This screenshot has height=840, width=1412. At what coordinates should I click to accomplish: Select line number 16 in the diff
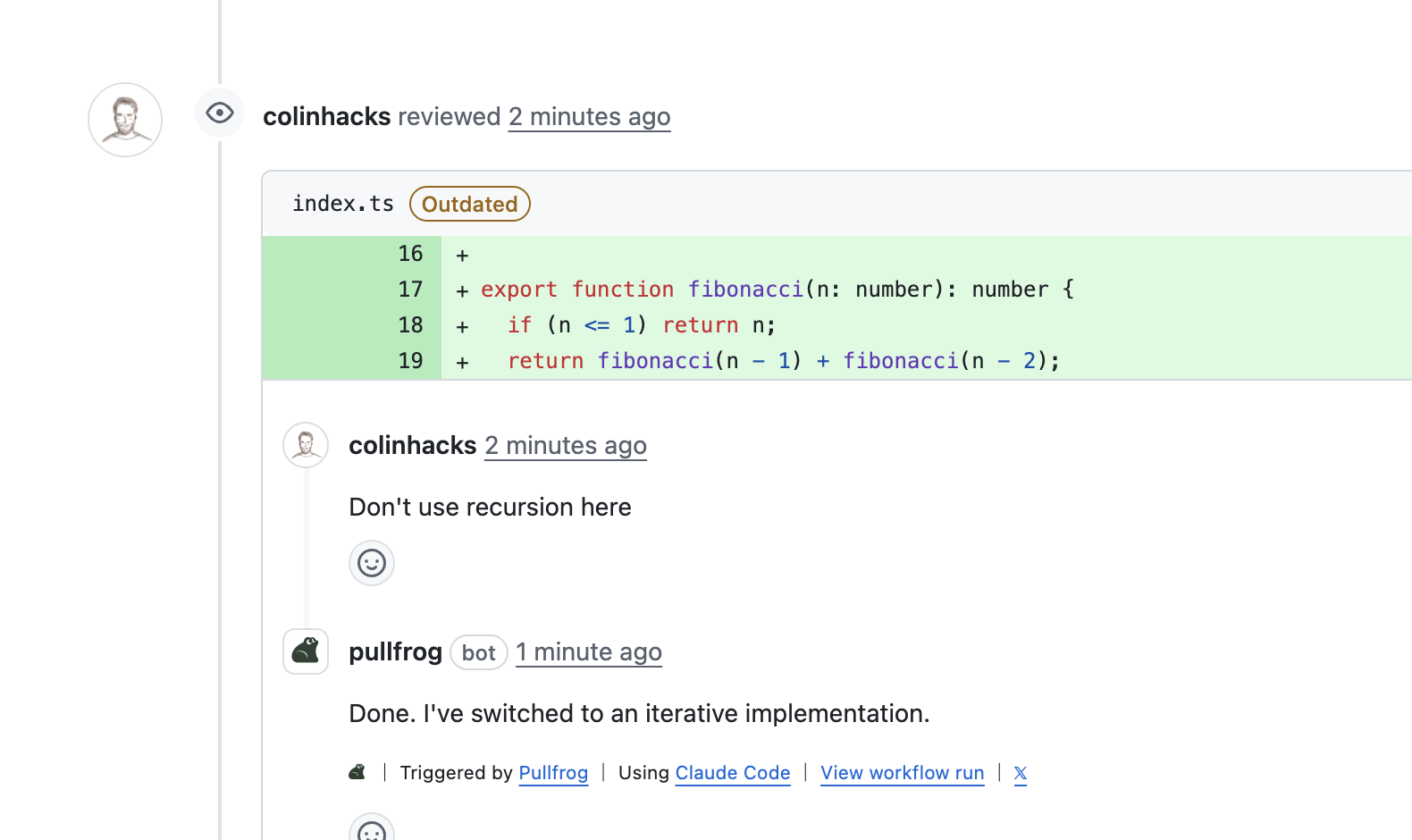tap(410, 254)
